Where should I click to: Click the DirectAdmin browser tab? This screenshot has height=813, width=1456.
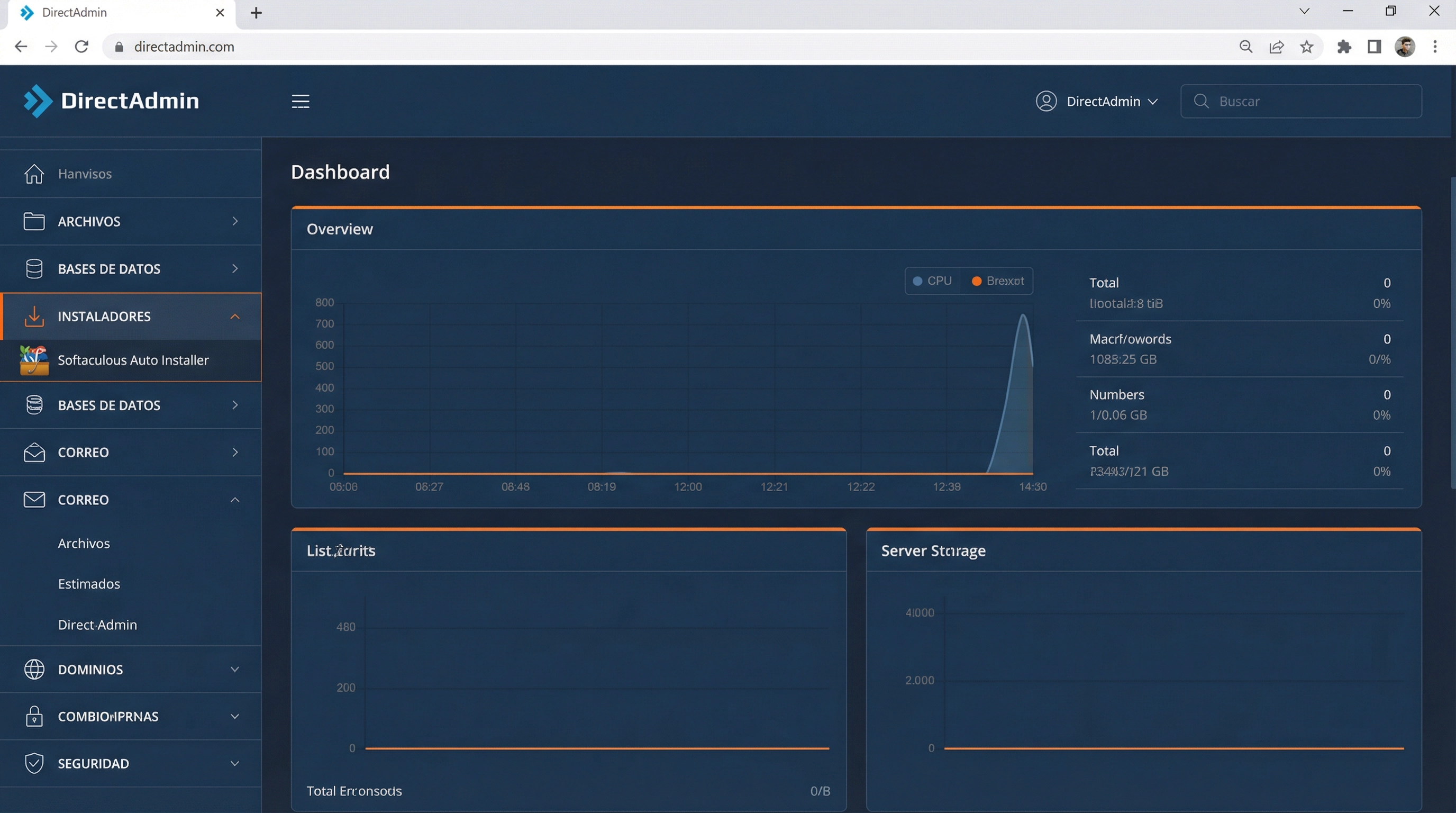coord(122,13)
